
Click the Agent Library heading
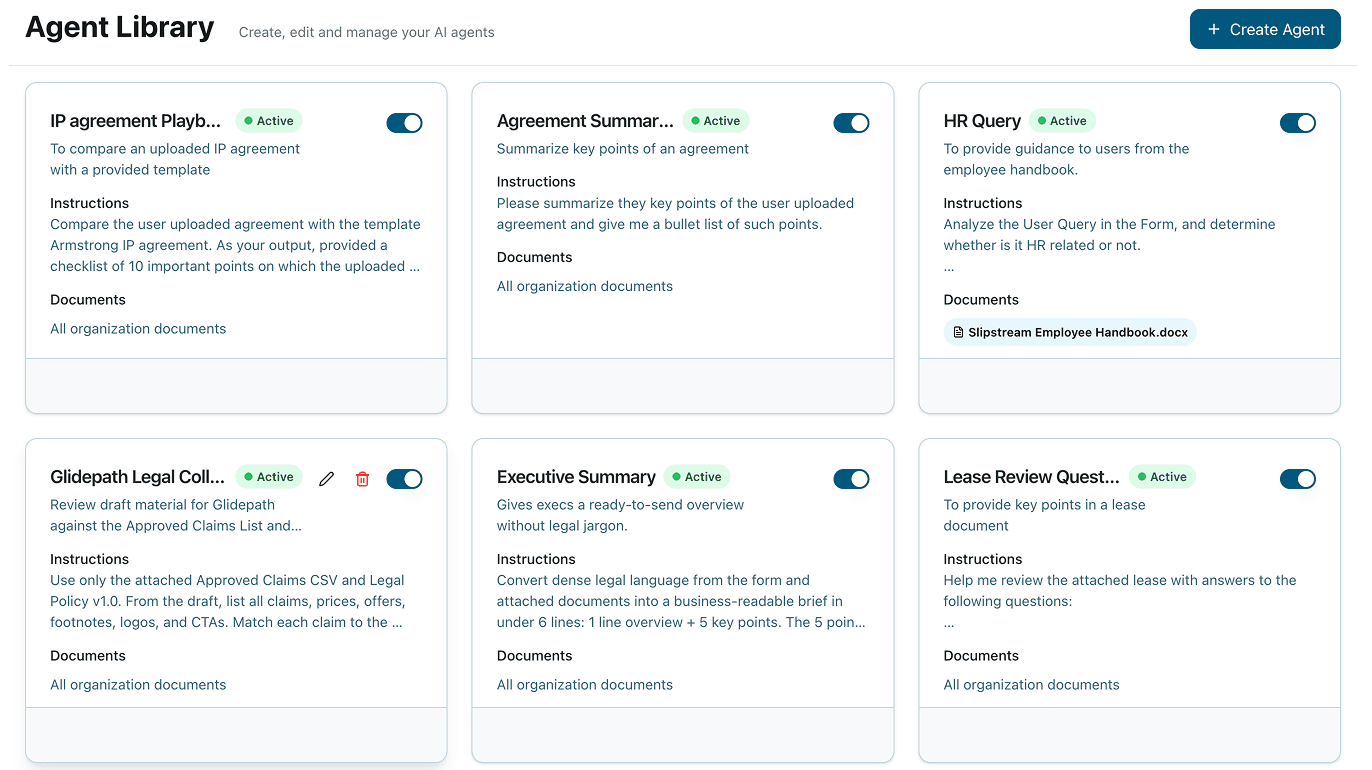(x=119, y=27)
